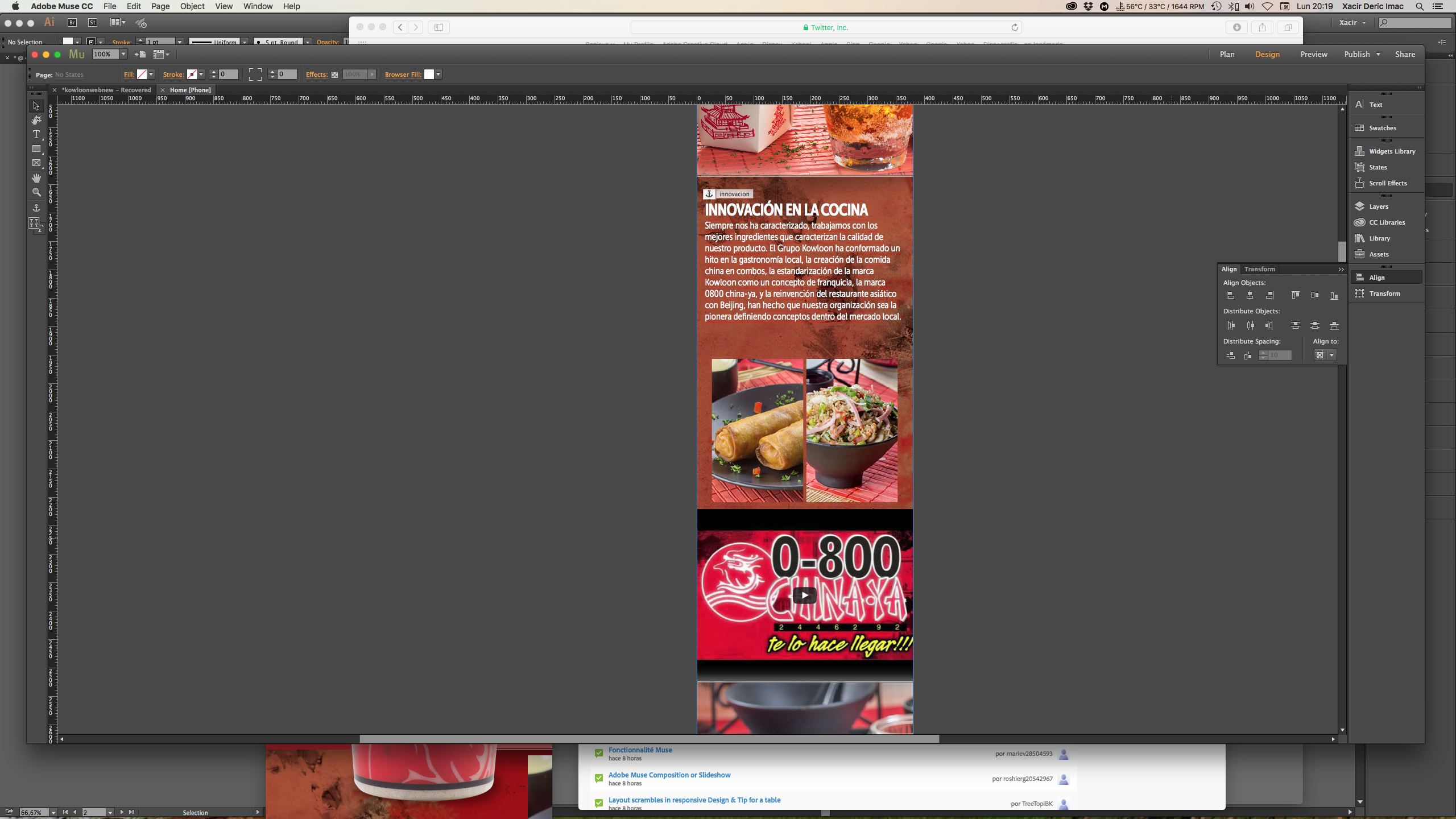The height and width of the screenshot is (819, 1456).
Task: Select the Crop tool in toolbox
Action: point(36,120)
